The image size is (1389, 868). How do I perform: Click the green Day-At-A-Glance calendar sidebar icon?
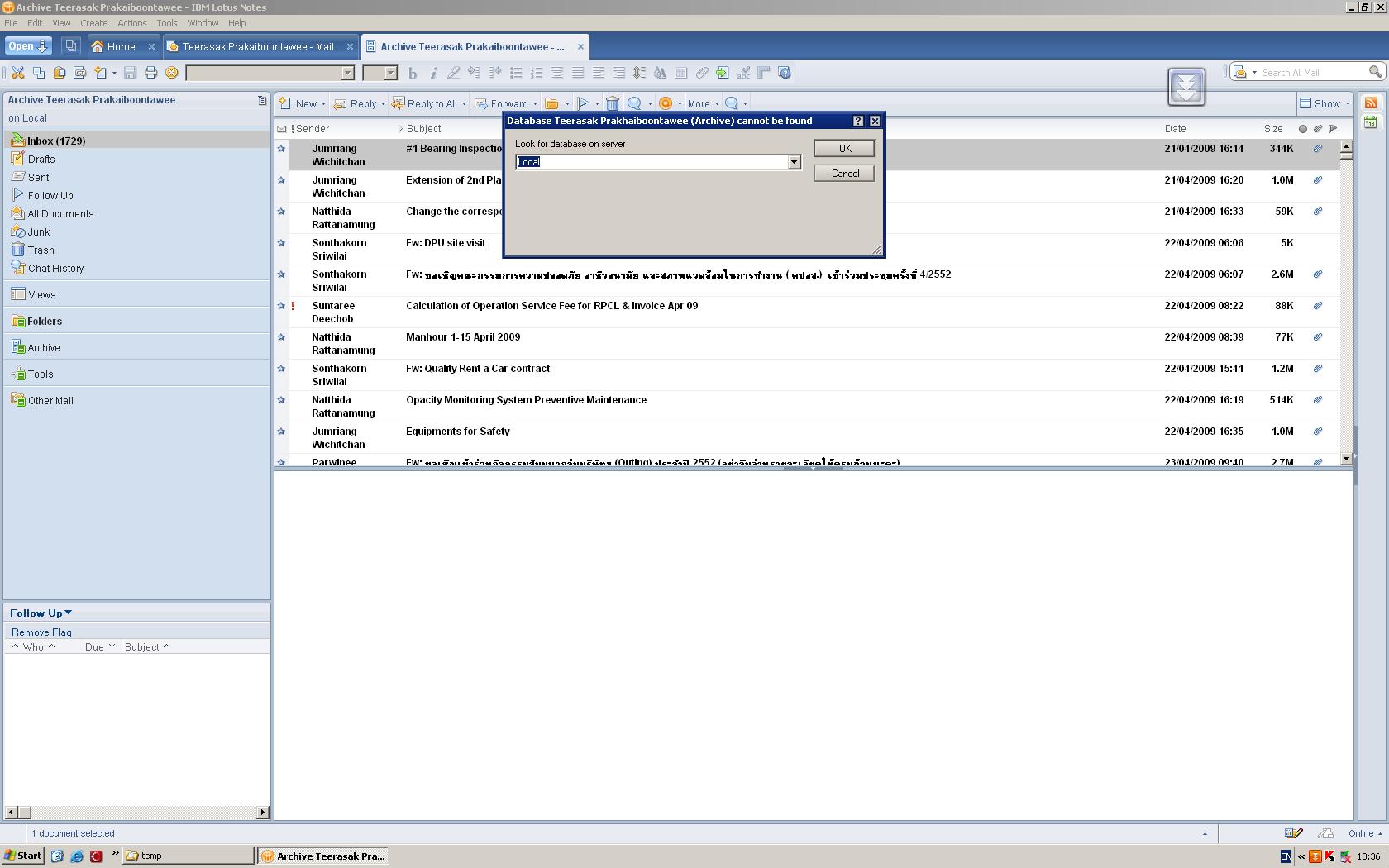(x=1371, y=123)
